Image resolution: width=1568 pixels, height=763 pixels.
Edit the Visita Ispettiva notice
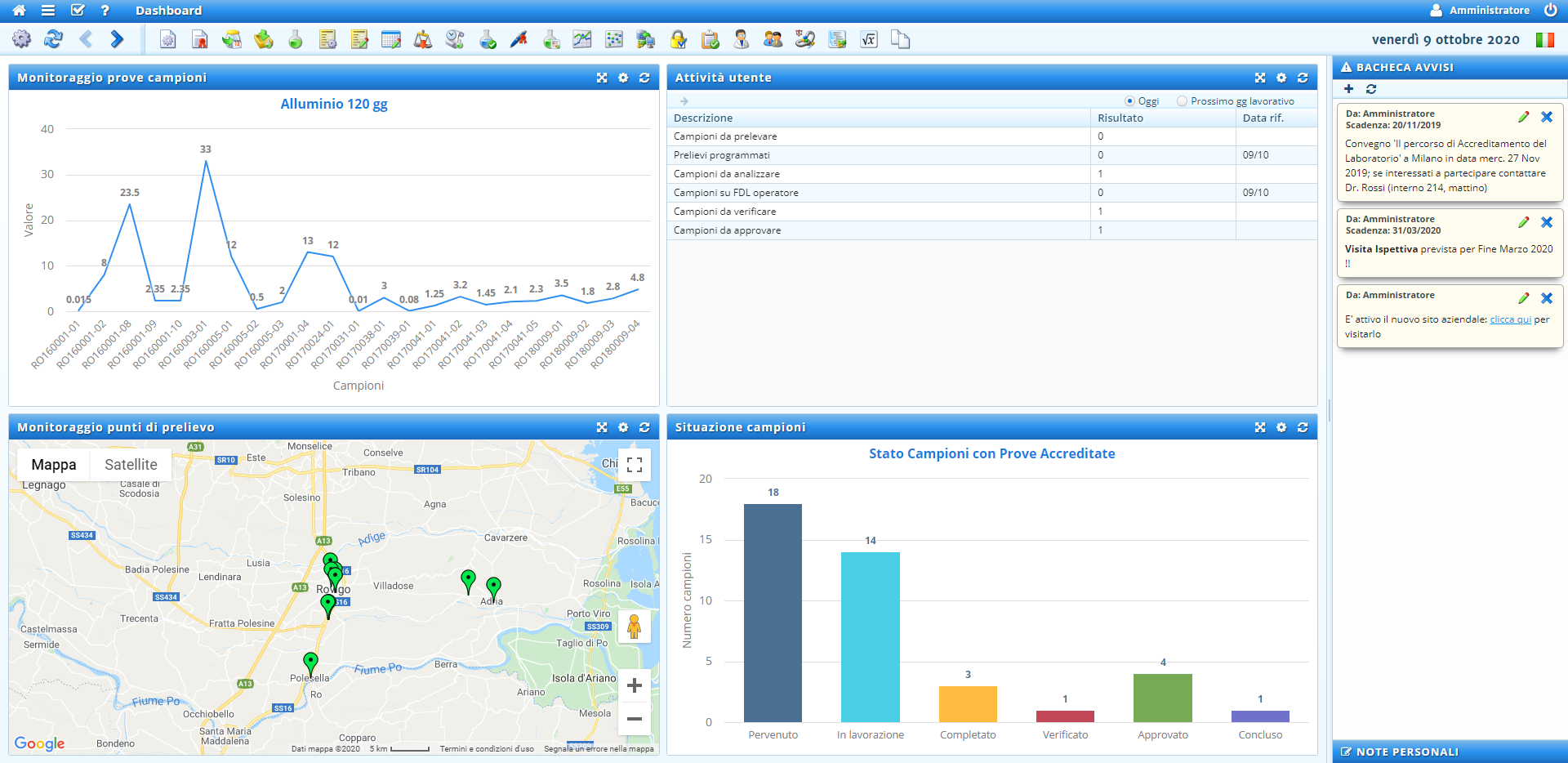[1523, 222]
